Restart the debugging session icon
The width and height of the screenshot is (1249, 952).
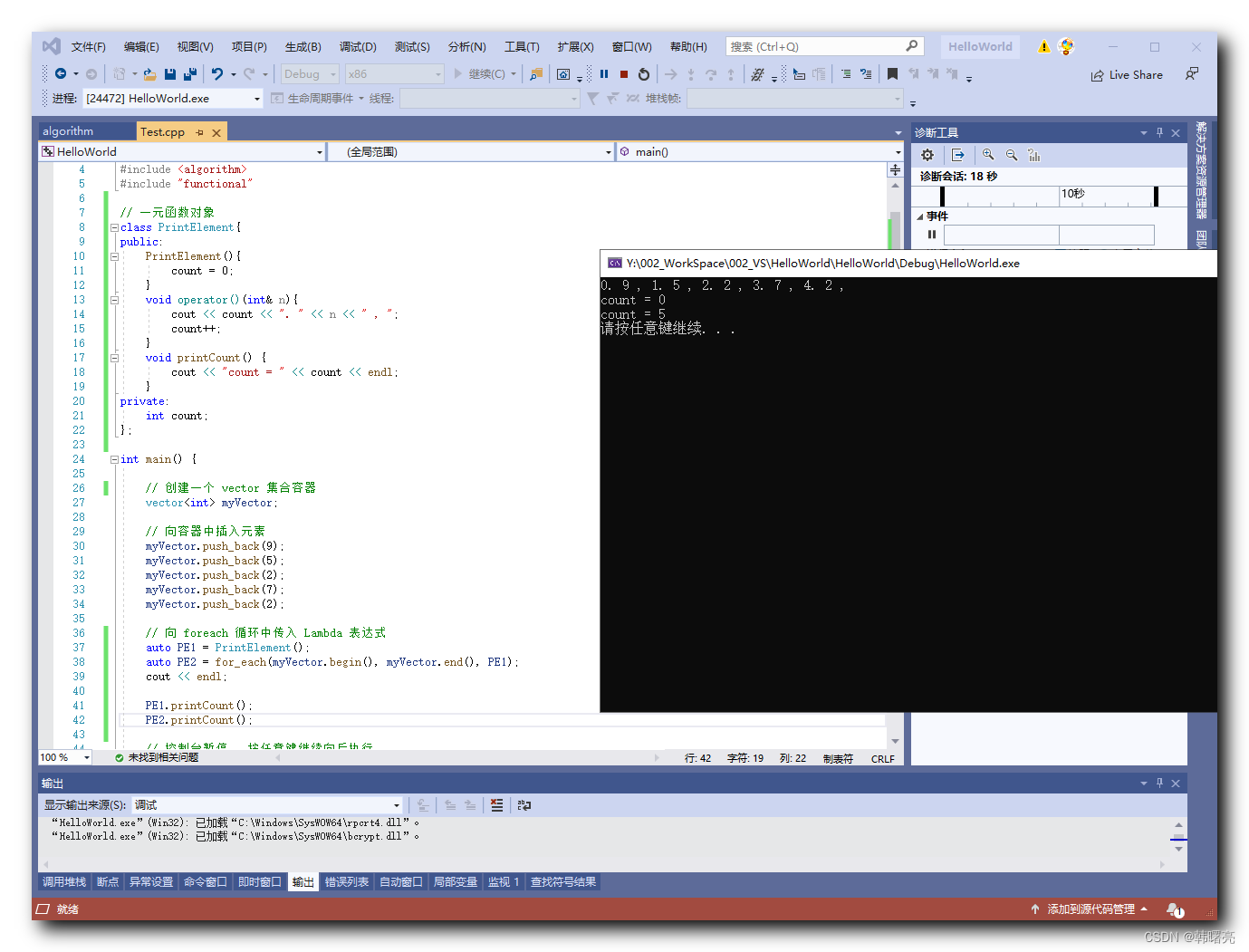[x=643, y=74]
